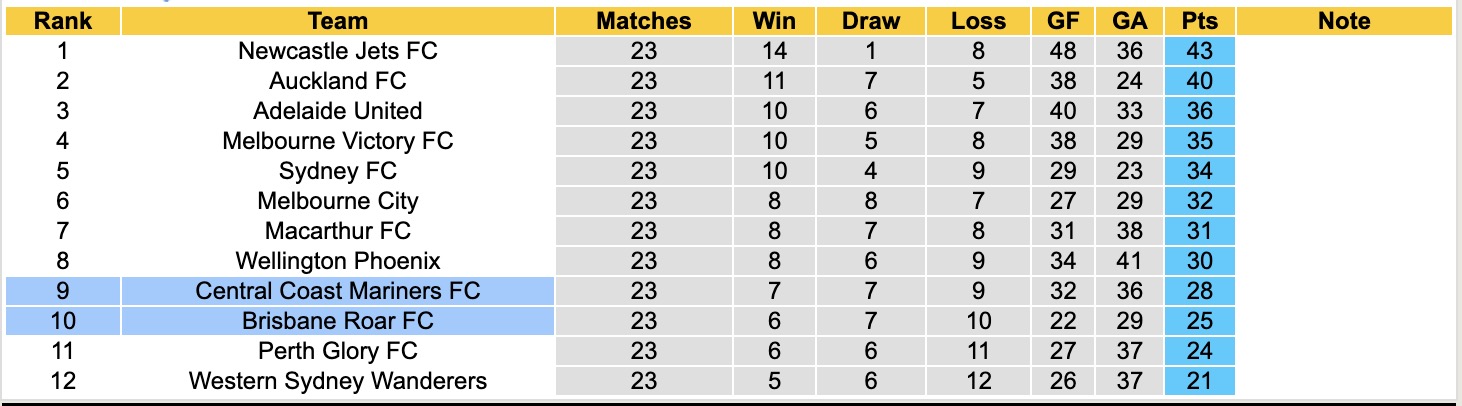Click Western Sydney Wanderers team name
The height and width of the screenshot is (406, 1462).
click(338, 381)
